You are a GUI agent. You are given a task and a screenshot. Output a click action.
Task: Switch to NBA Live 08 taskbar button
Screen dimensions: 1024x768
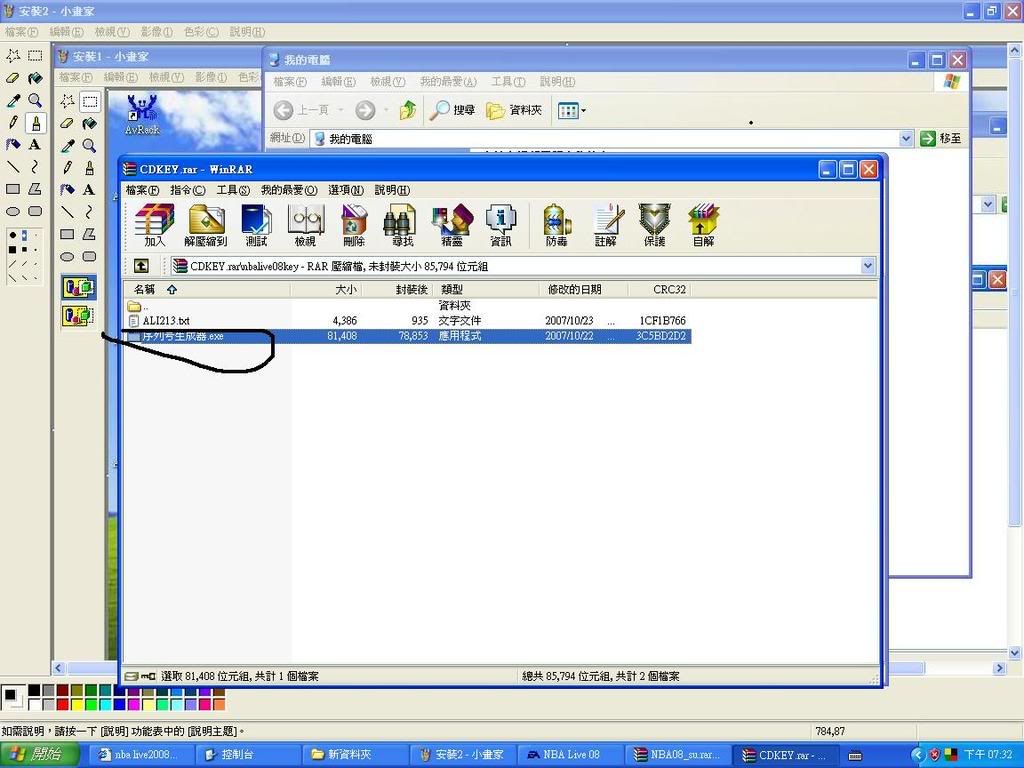pos(569,754)
